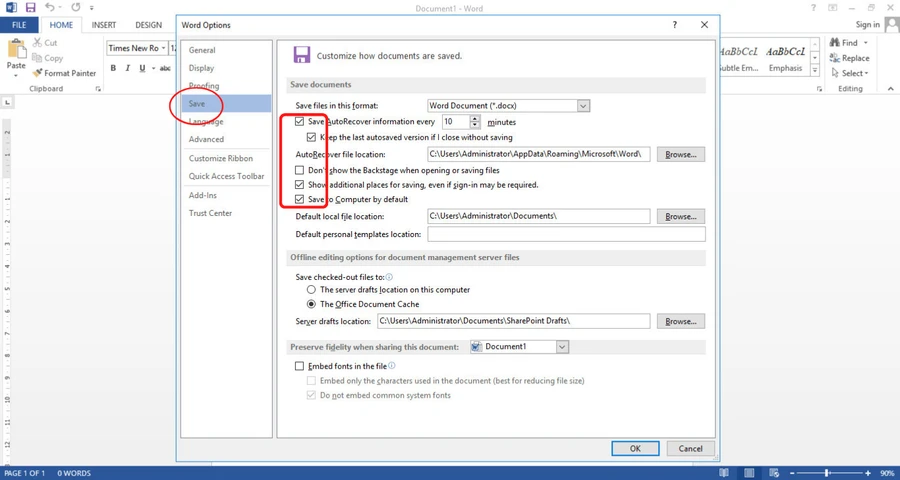Open Find dropdown arrow
The width and height of the screenshot is (900, 480).
coord(866,42)
